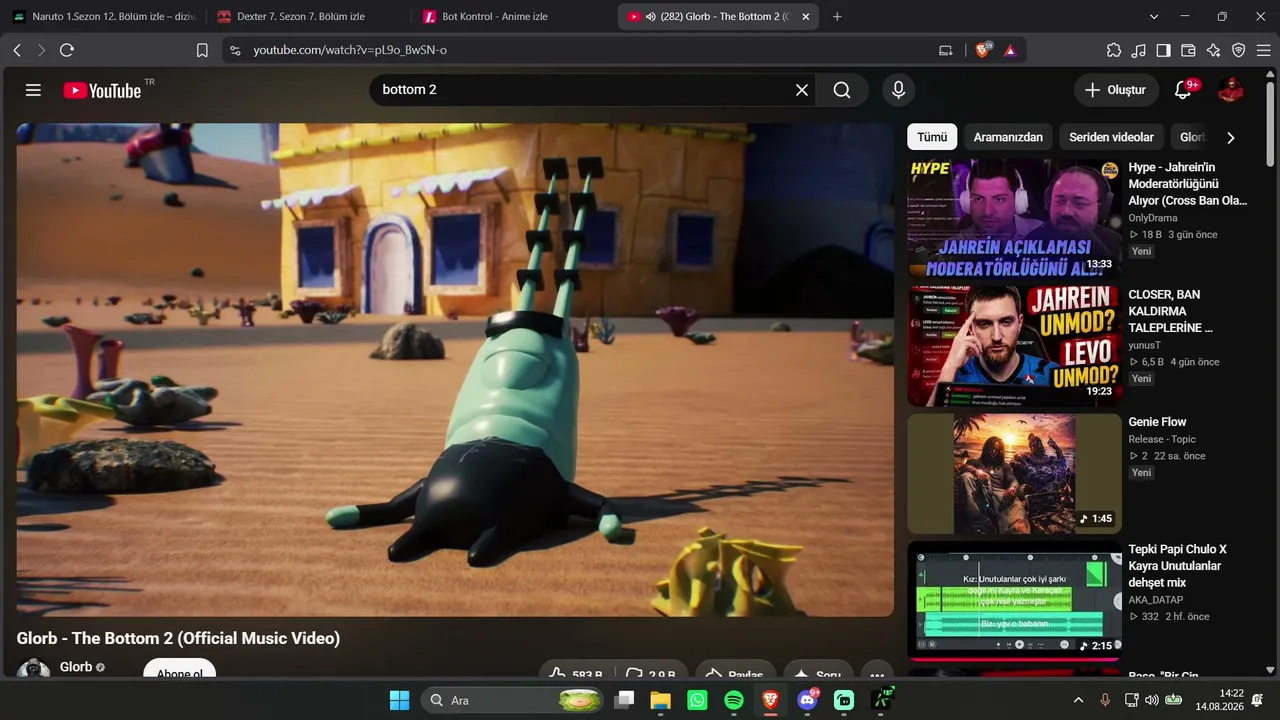Click the microphone icon in system tray
The height and width of the screenshot is (720, 1280).
[x=1106, y=700]
